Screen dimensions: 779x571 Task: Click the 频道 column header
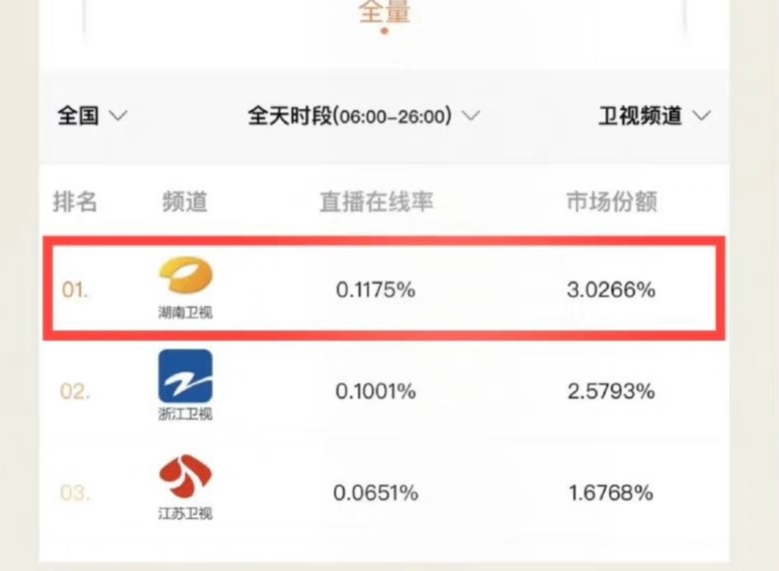[185, 201]
